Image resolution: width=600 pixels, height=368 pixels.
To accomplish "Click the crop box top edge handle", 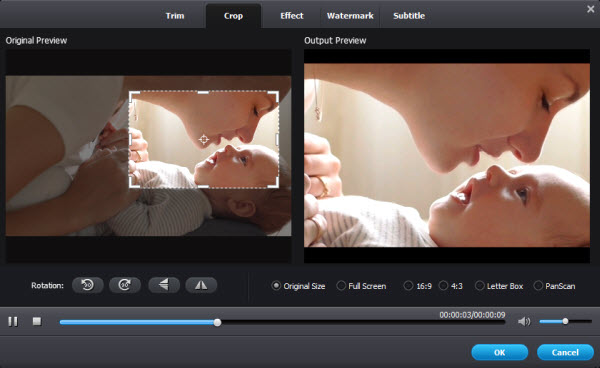I will (x=203, y=92).
